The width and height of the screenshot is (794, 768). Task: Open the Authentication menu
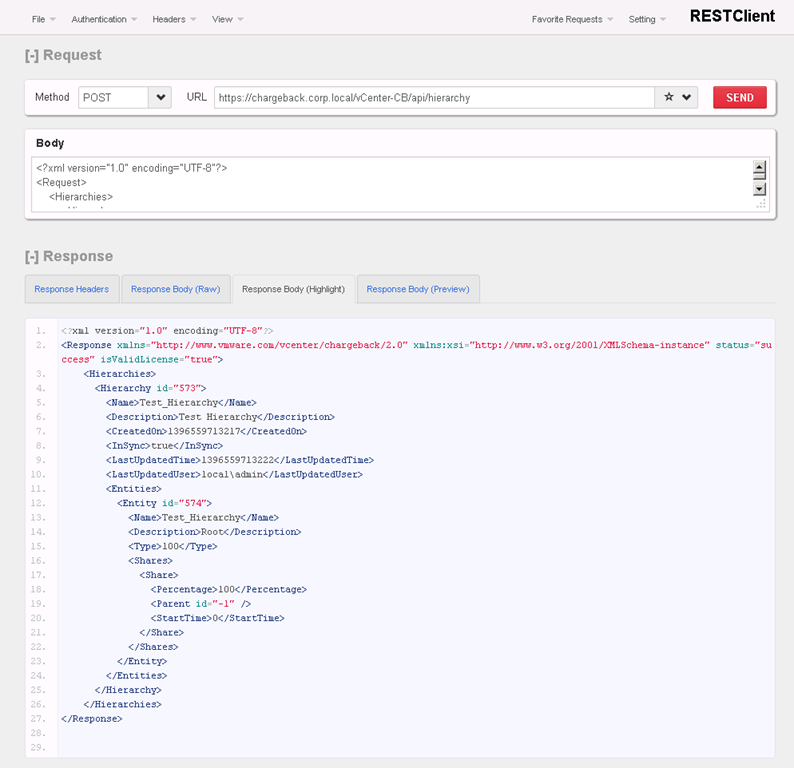click(x=104, y=19)
